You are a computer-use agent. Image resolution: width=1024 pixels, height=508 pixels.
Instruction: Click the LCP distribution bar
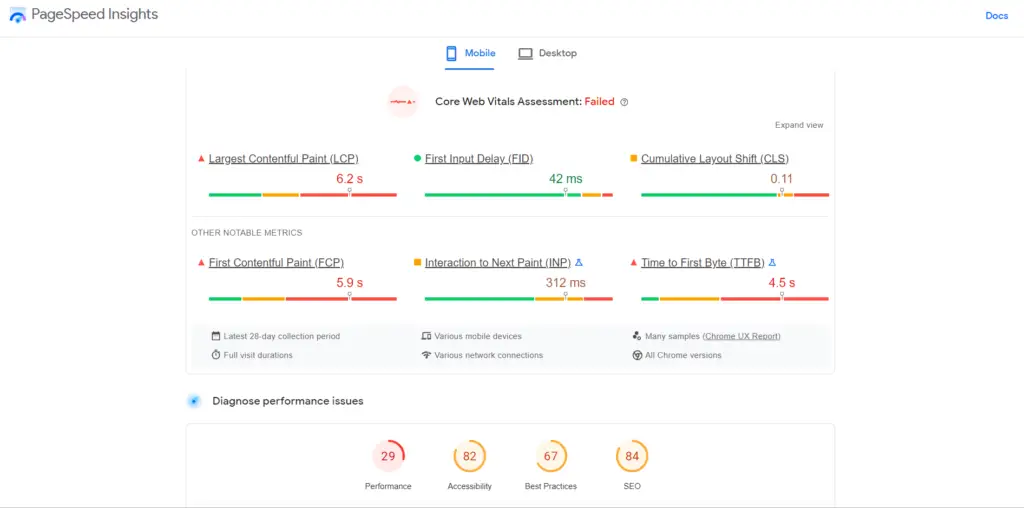pyautogui.click(x=302, y=195)
